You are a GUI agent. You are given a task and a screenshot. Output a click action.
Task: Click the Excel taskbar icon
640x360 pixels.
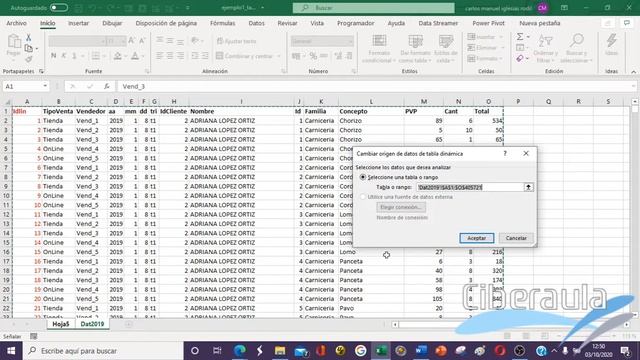[381, 351]
